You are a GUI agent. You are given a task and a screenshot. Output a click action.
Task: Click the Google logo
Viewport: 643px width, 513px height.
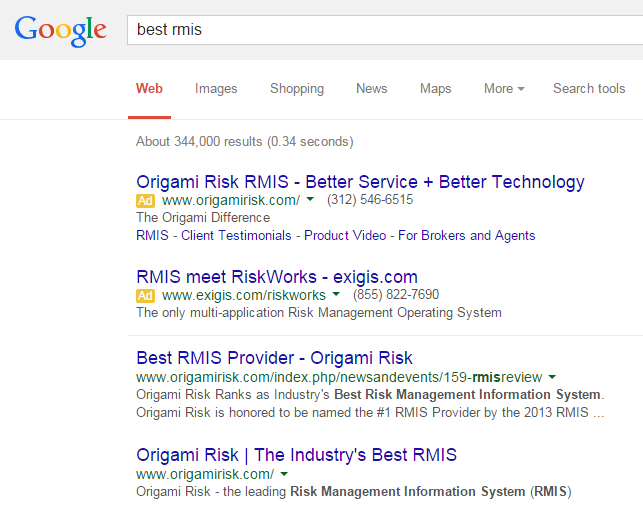pyautogui.click(x=60, y=29)
